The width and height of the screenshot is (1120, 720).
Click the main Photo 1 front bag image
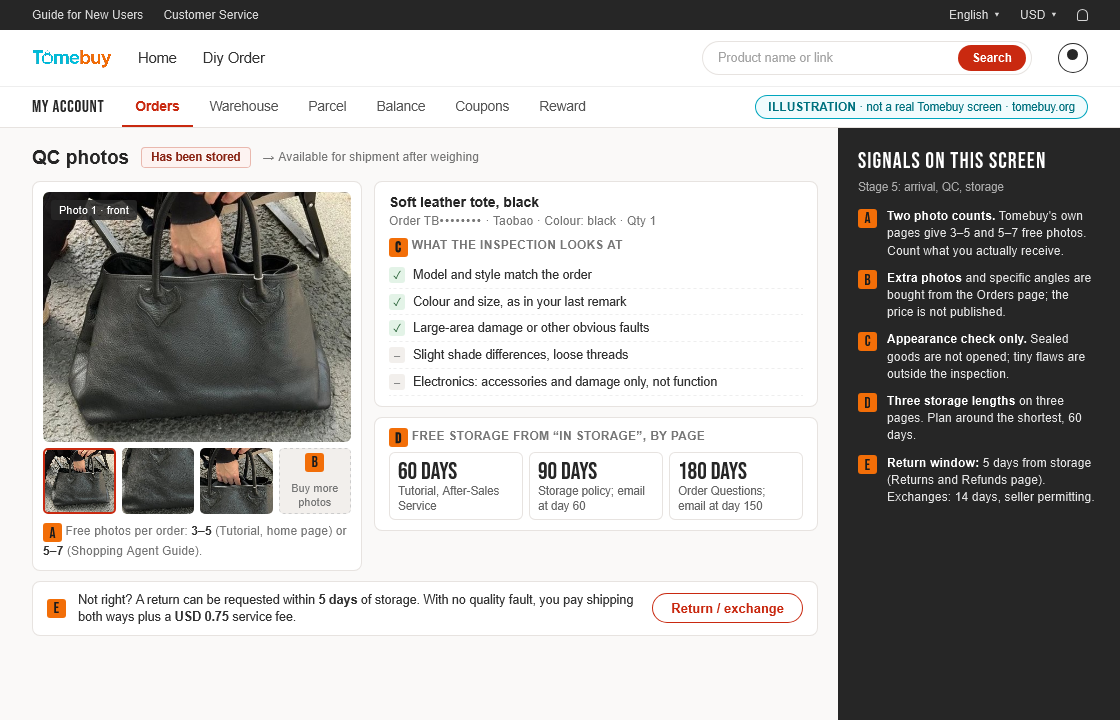click(197, 317)
